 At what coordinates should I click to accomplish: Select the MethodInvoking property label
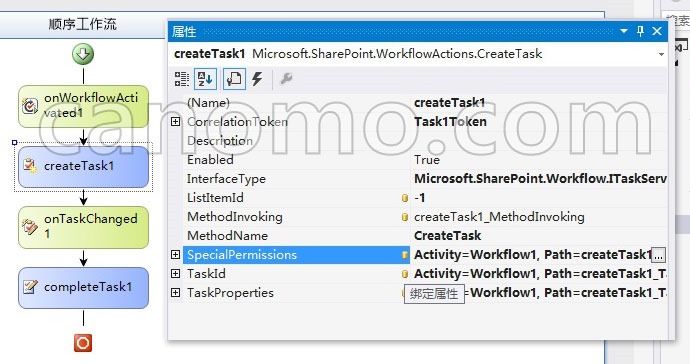[235, 217]
